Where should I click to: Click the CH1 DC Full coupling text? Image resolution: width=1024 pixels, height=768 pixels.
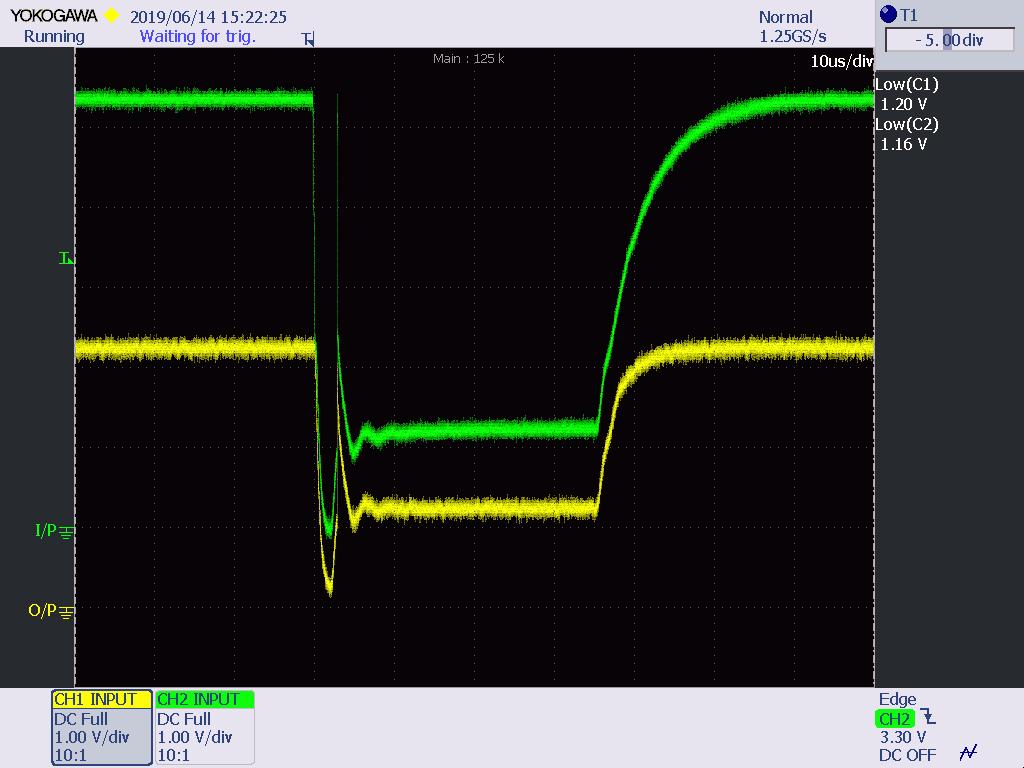click(81, 719)
